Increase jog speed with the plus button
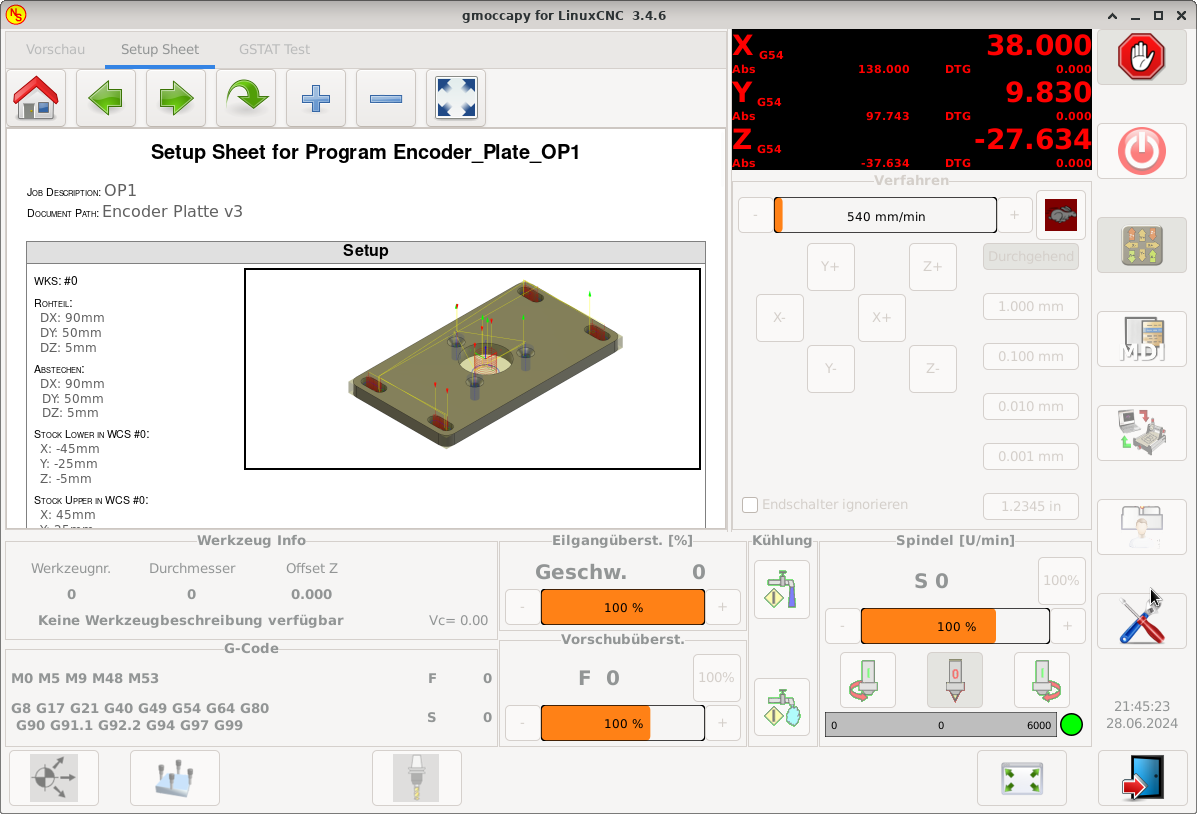The width and height of the screenshot is (1197, 814). point(1015,215)
